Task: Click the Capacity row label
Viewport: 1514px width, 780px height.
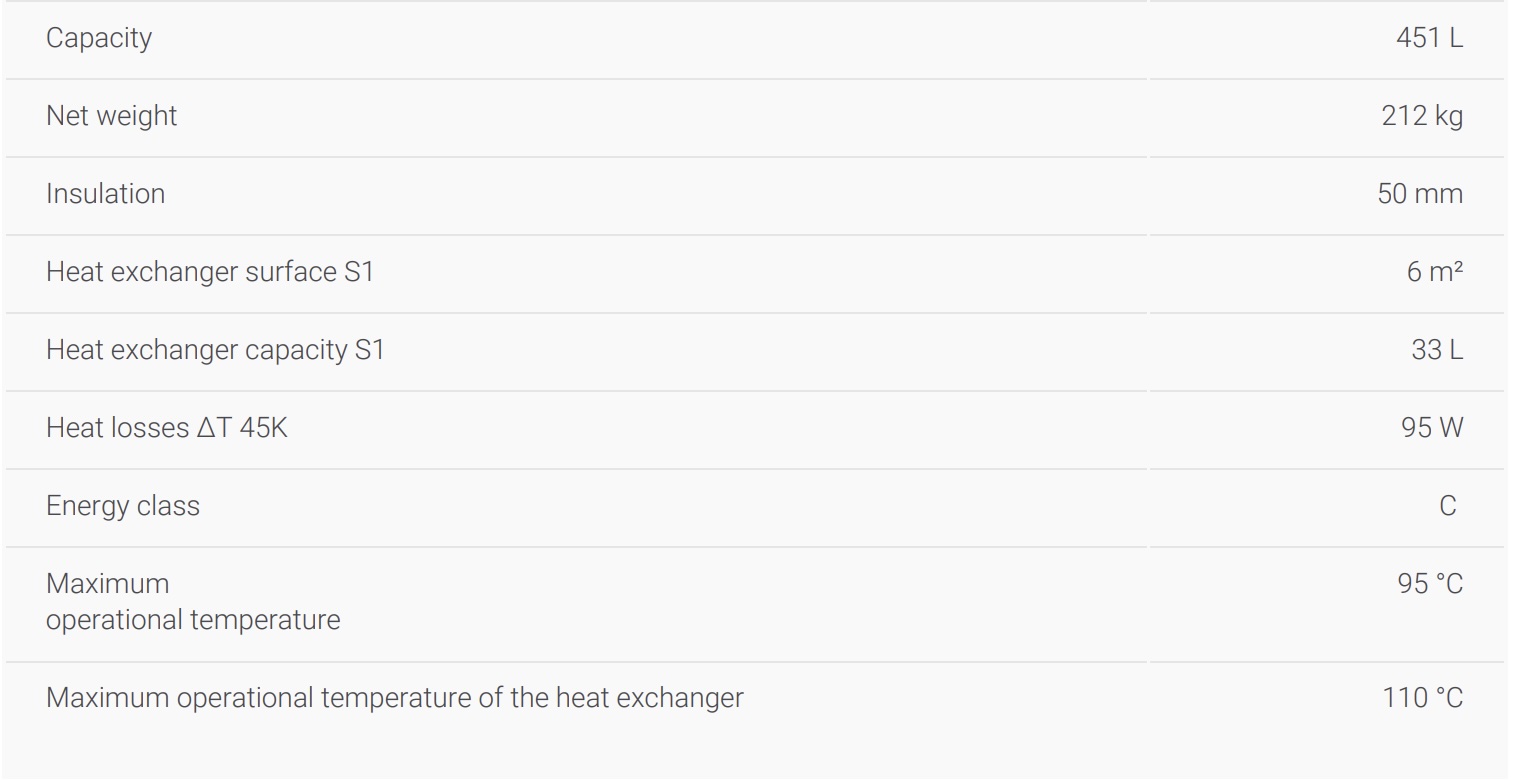Action: tap(99, 38)
